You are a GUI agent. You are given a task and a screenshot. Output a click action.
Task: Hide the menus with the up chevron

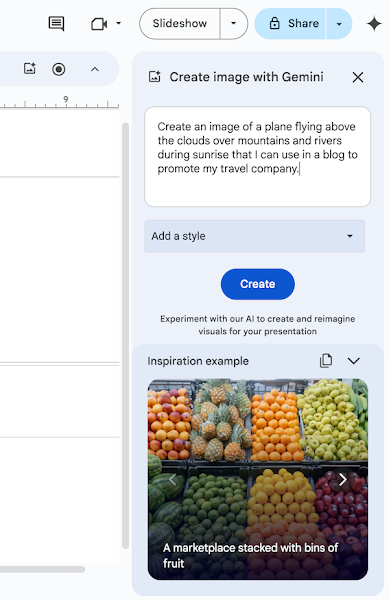95,69
